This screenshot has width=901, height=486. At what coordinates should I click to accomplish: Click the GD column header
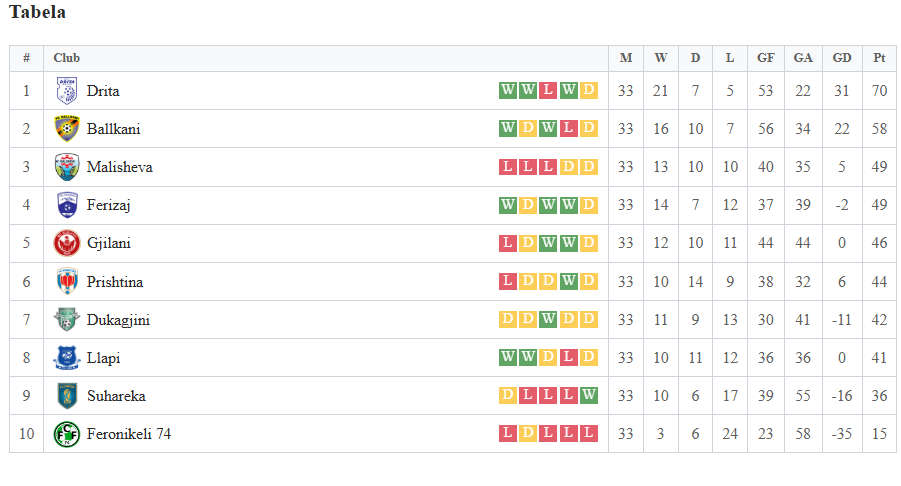(842, 58)
